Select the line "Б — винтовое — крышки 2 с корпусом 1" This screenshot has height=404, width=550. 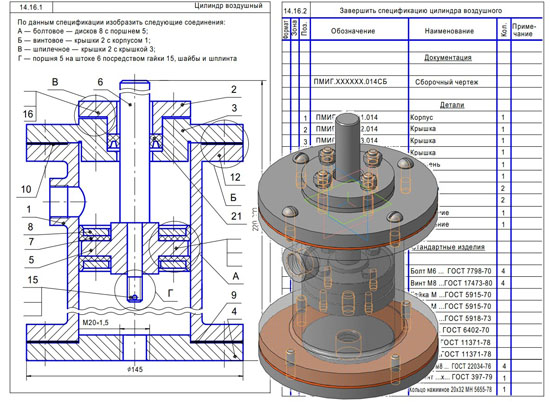(x=84, y=40)
